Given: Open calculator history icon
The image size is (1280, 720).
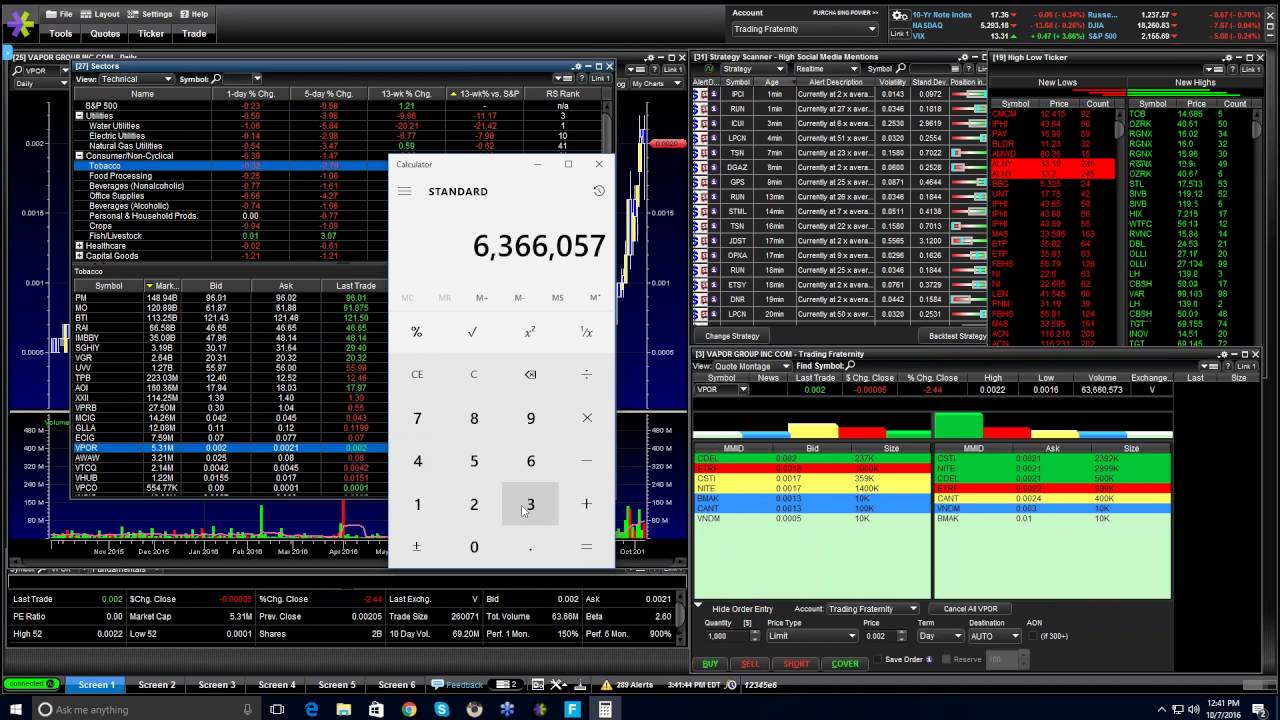Looking at the screenshot, I should 599,191.
